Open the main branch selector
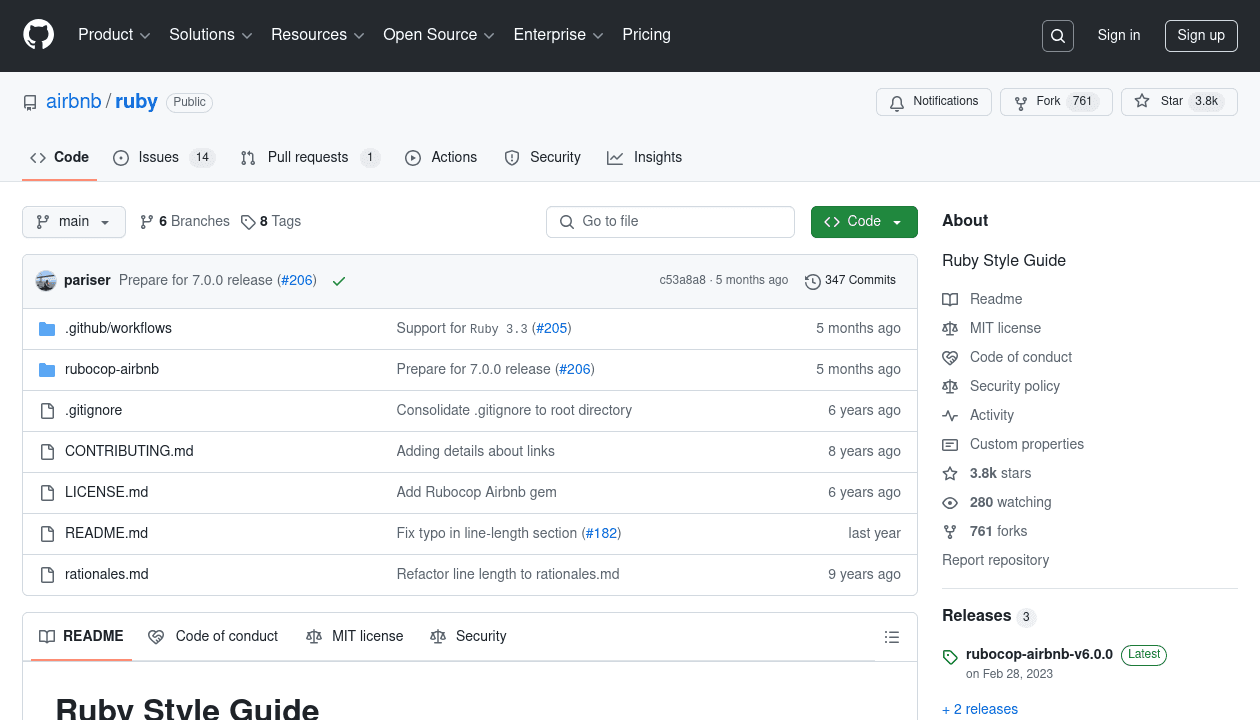1260x720 pixels. tap(73, 221)
